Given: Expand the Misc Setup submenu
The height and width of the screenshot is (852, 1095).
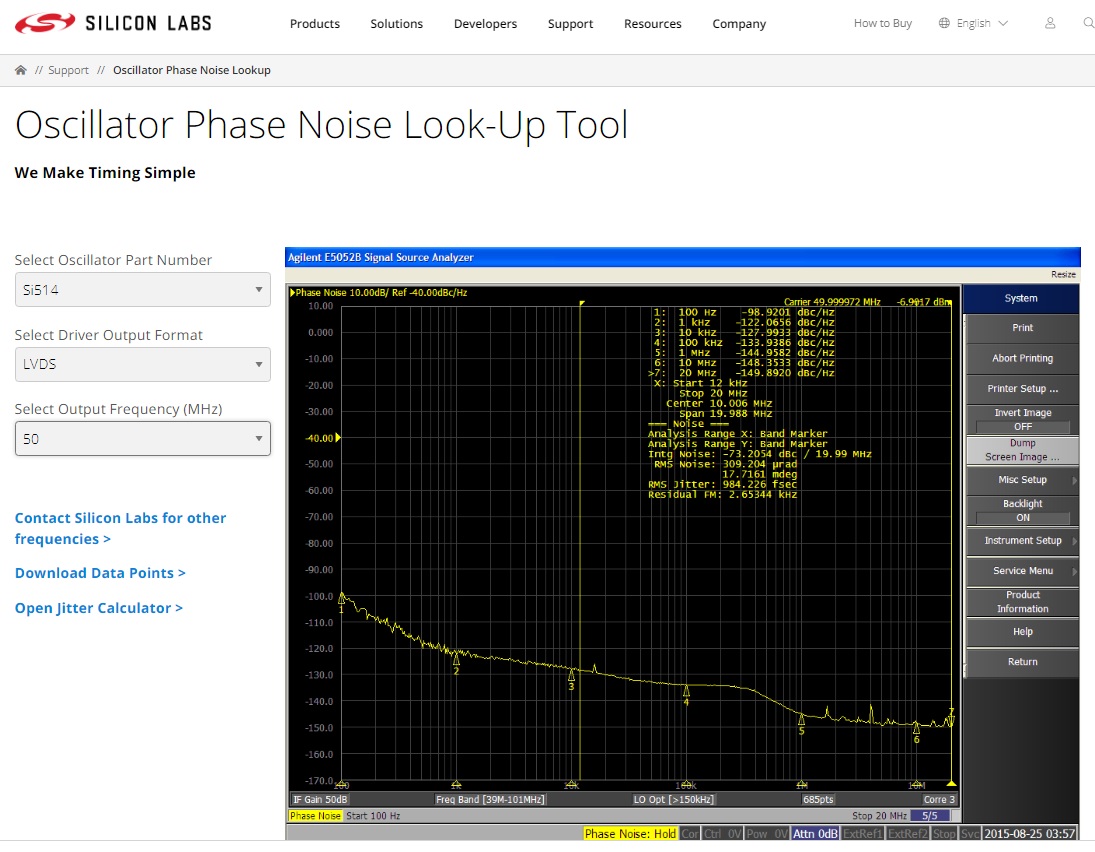Looking at the screenshot, I should (1022, 480).
